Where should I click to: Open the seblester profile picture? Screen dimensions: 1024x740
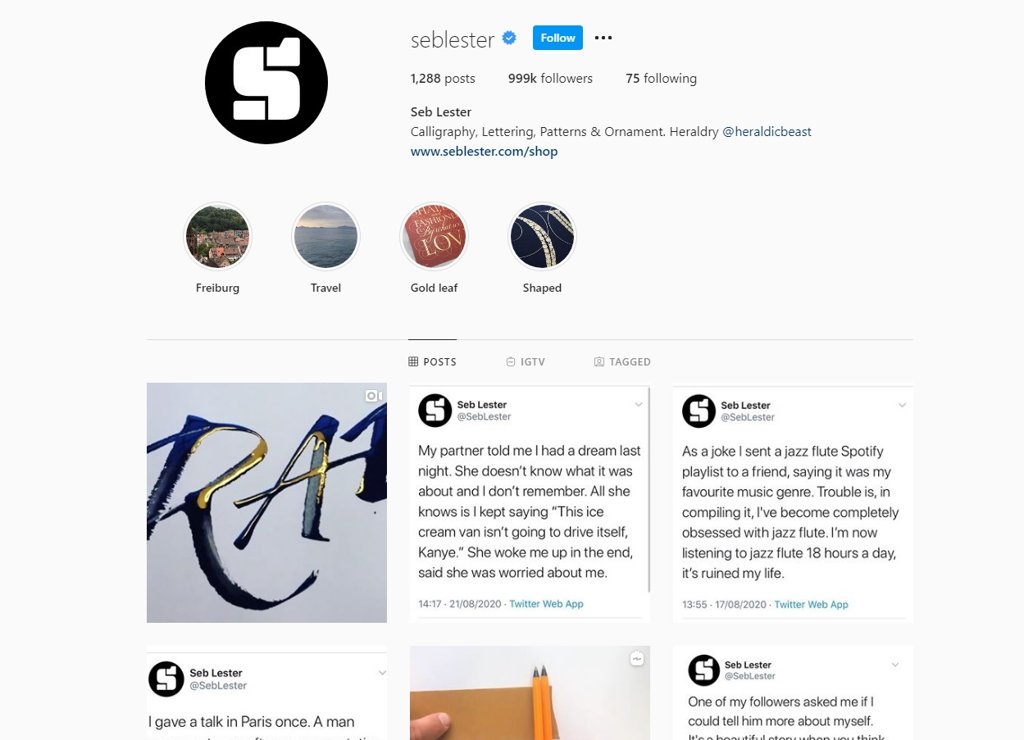tap(266, 82)
